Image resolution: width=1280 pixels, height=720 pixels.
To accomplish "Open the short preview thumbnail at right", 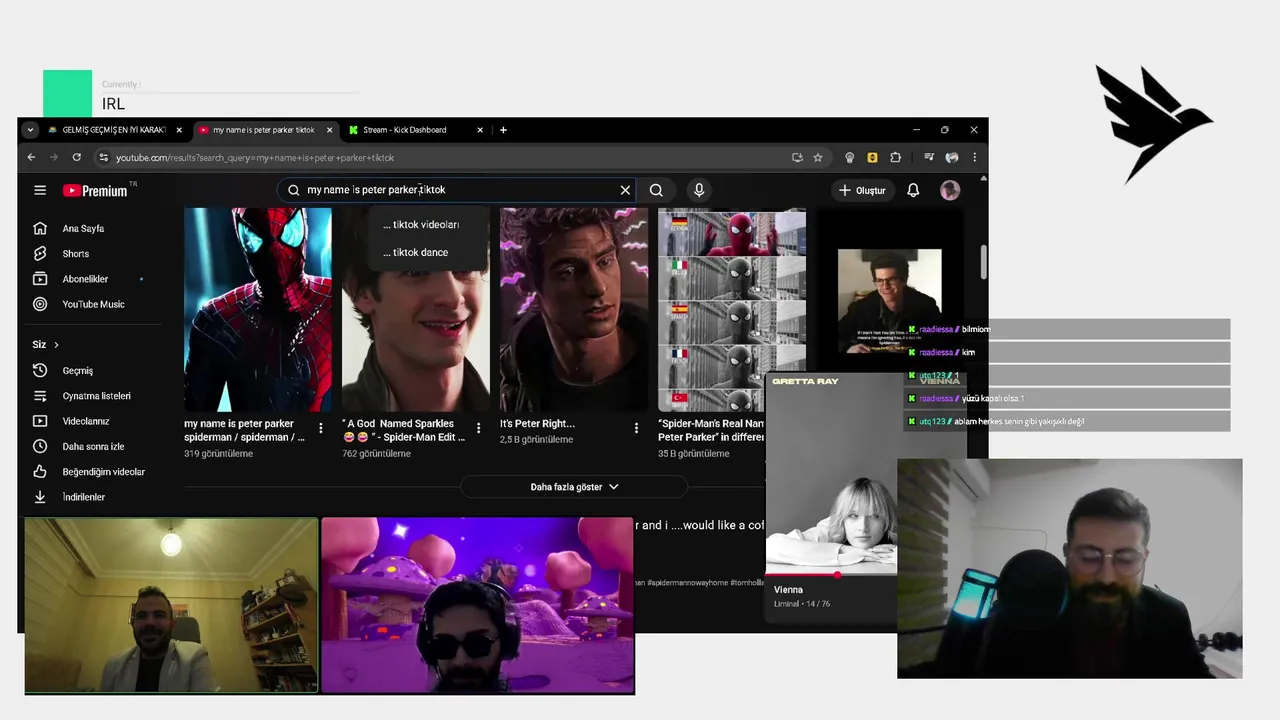I will [889, 300].
